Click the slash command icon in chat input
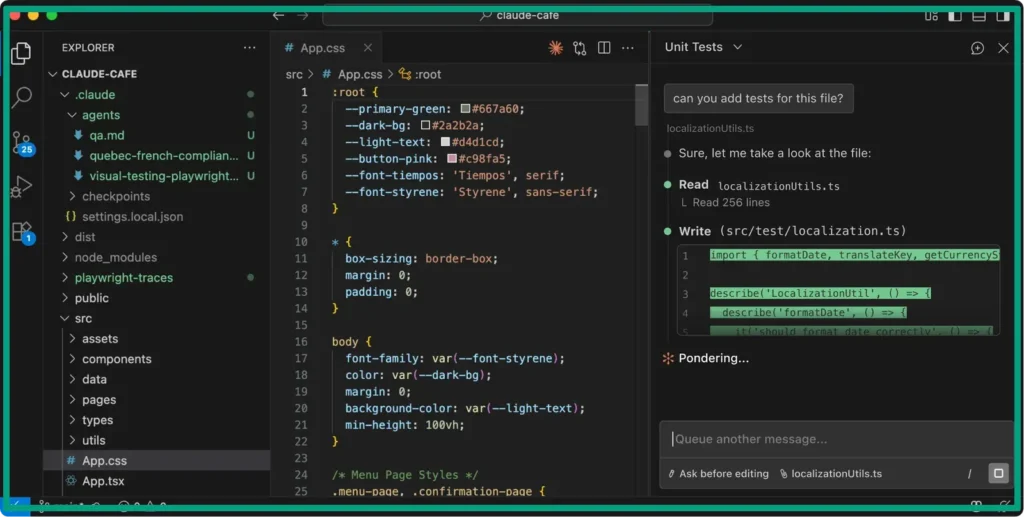1024x517 pixels. click(969, 474)
